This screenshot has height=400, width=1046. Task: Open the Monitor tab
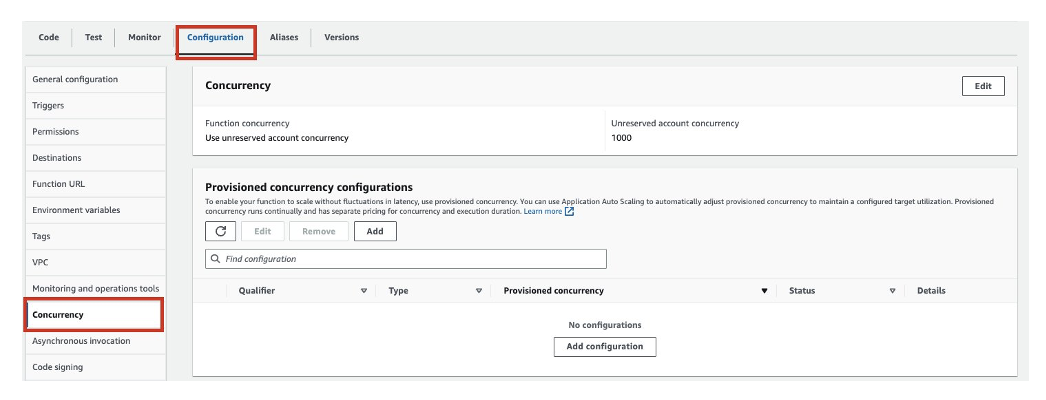144,38
